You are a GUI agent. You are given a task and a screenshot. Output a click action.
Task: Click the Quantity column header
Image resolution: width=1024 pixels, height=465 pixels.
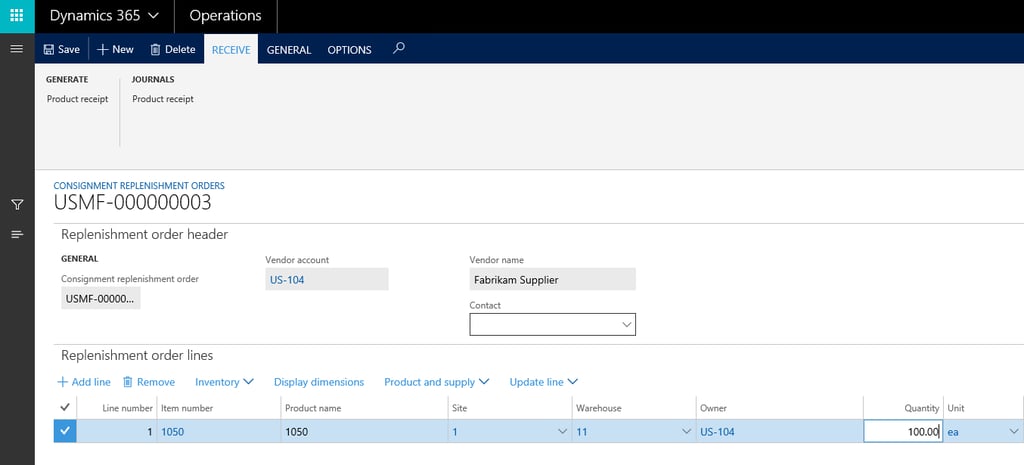(921, 408)
